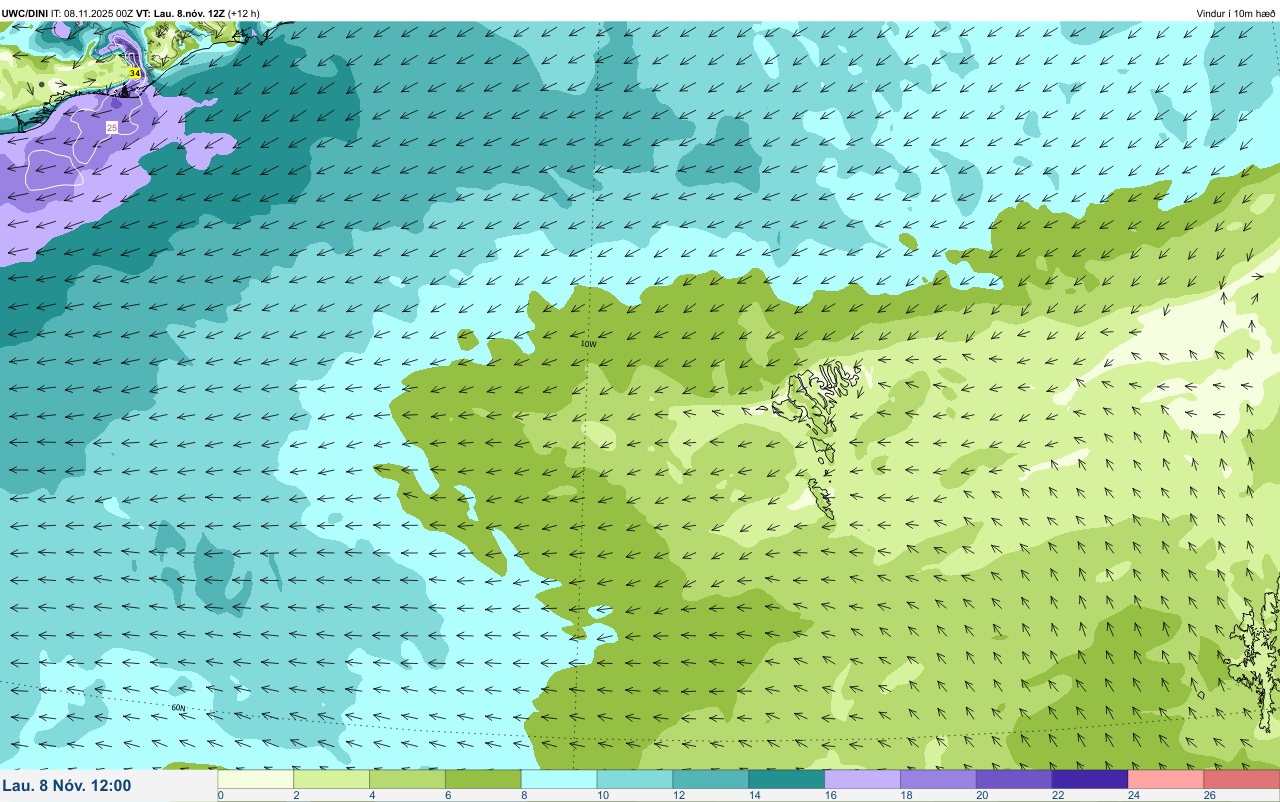This screenshot has height=802, width=1280.
Task: Click the light lime 2–4 legend swatch
Action: click(332, 779)
